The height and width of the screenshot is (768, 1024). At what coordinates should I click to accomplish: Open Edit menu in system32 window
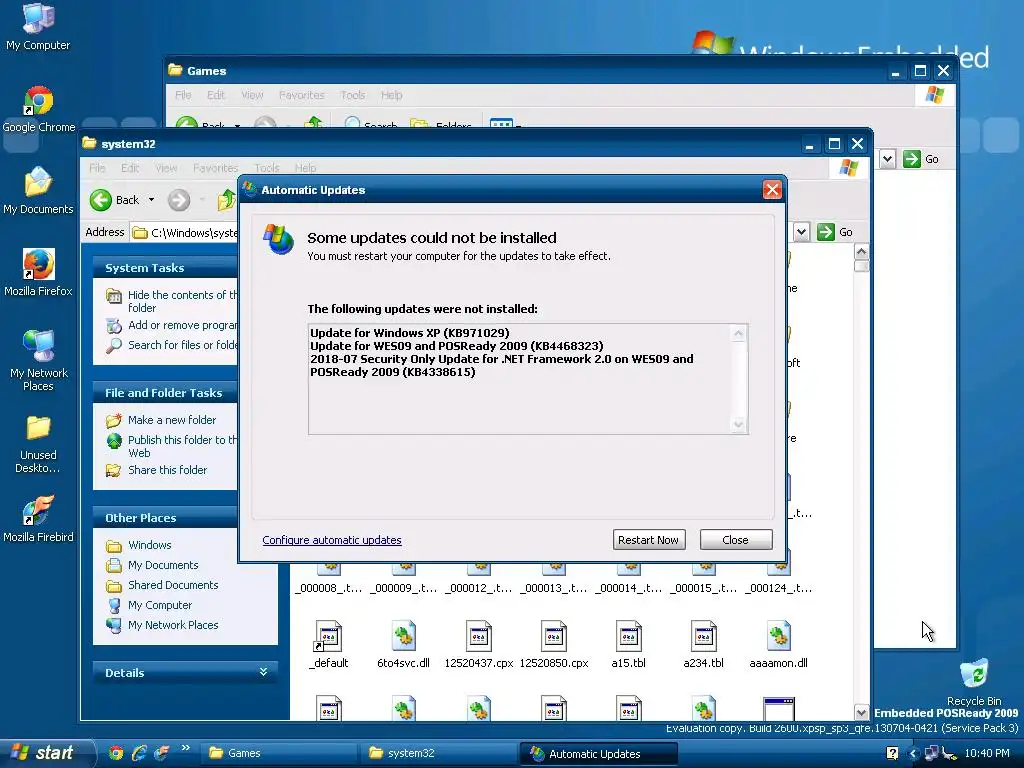pos(130,168)
